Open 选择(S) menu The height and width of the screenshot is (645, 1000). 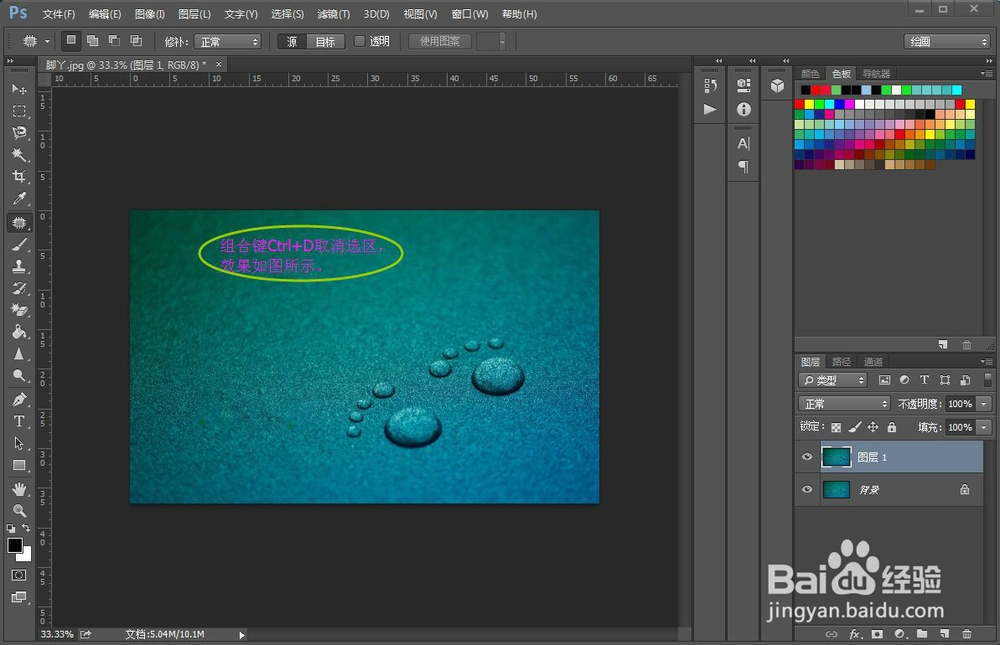287,14
